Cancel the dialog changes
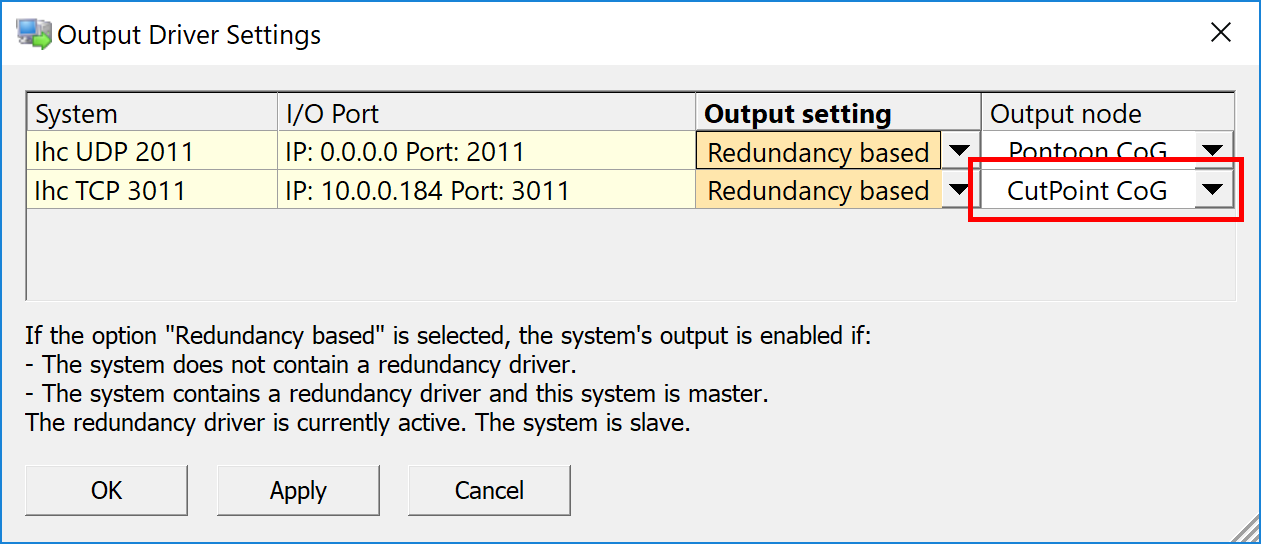The height and width of the screenshot is (544, 1261). [x=489, y=490]
